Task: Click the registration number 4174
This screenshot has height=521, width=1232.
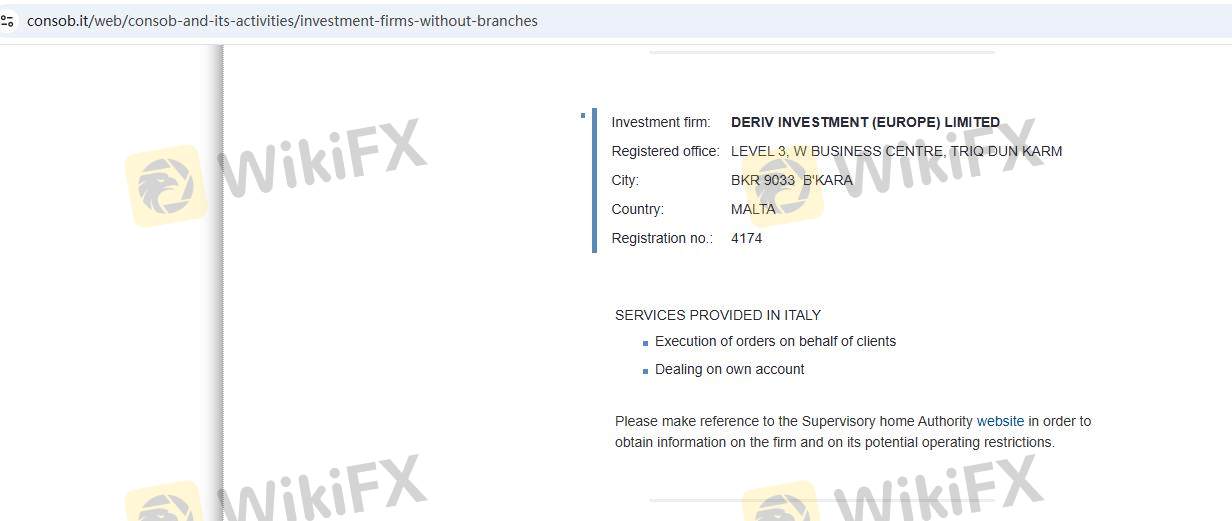Action: click(746, 238)
